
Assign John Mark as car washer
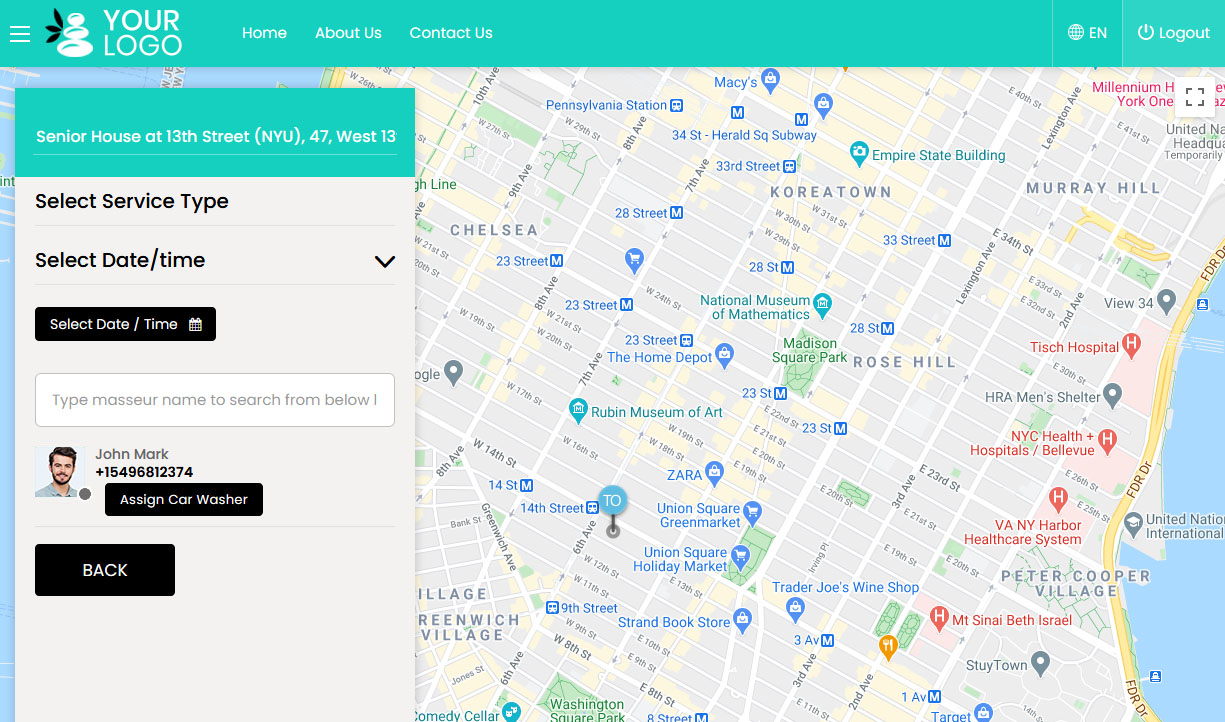[183, 499]
